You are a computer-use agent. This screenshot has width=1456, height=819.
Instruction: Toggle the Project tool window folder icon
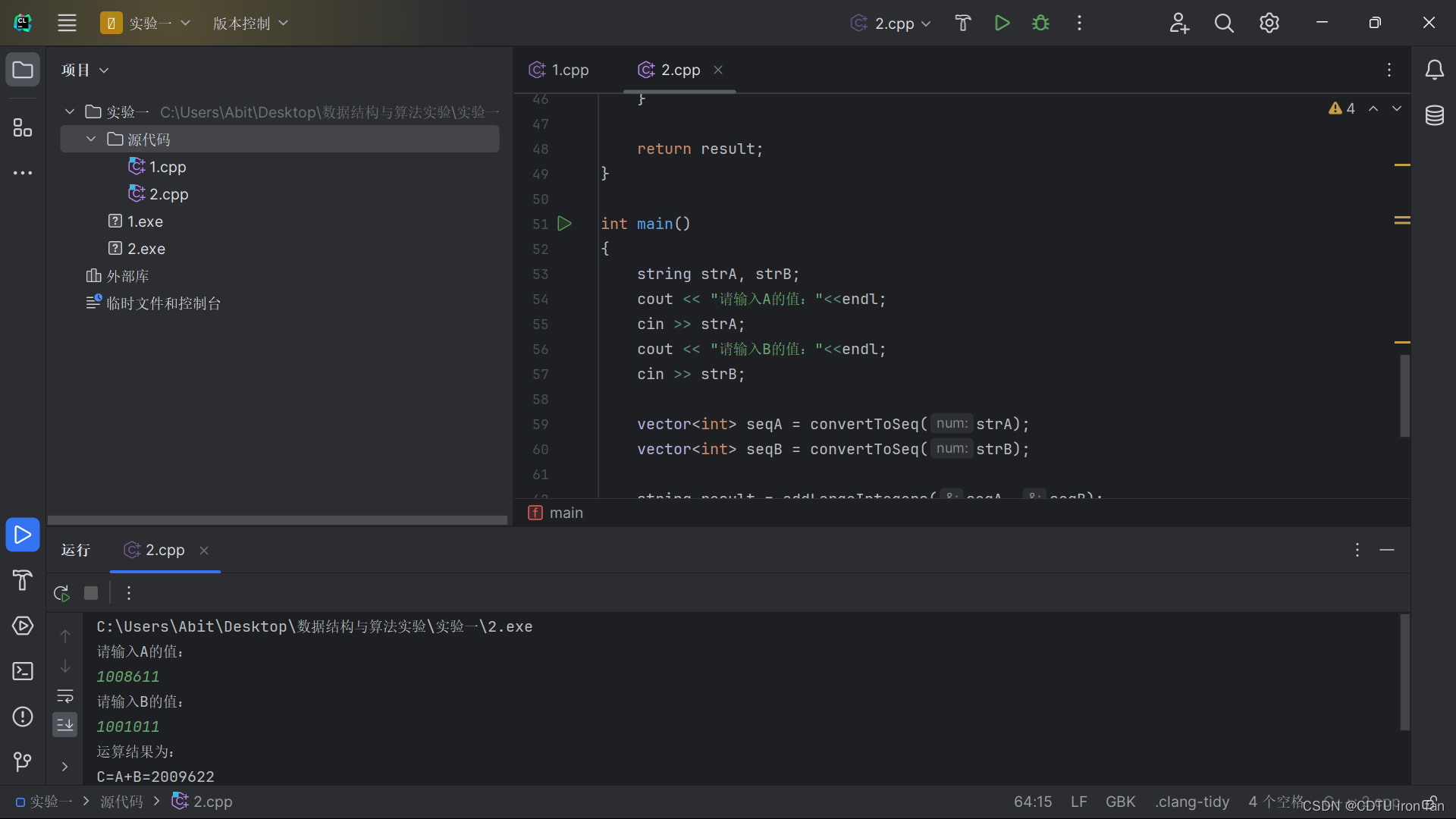coord(23,70)
